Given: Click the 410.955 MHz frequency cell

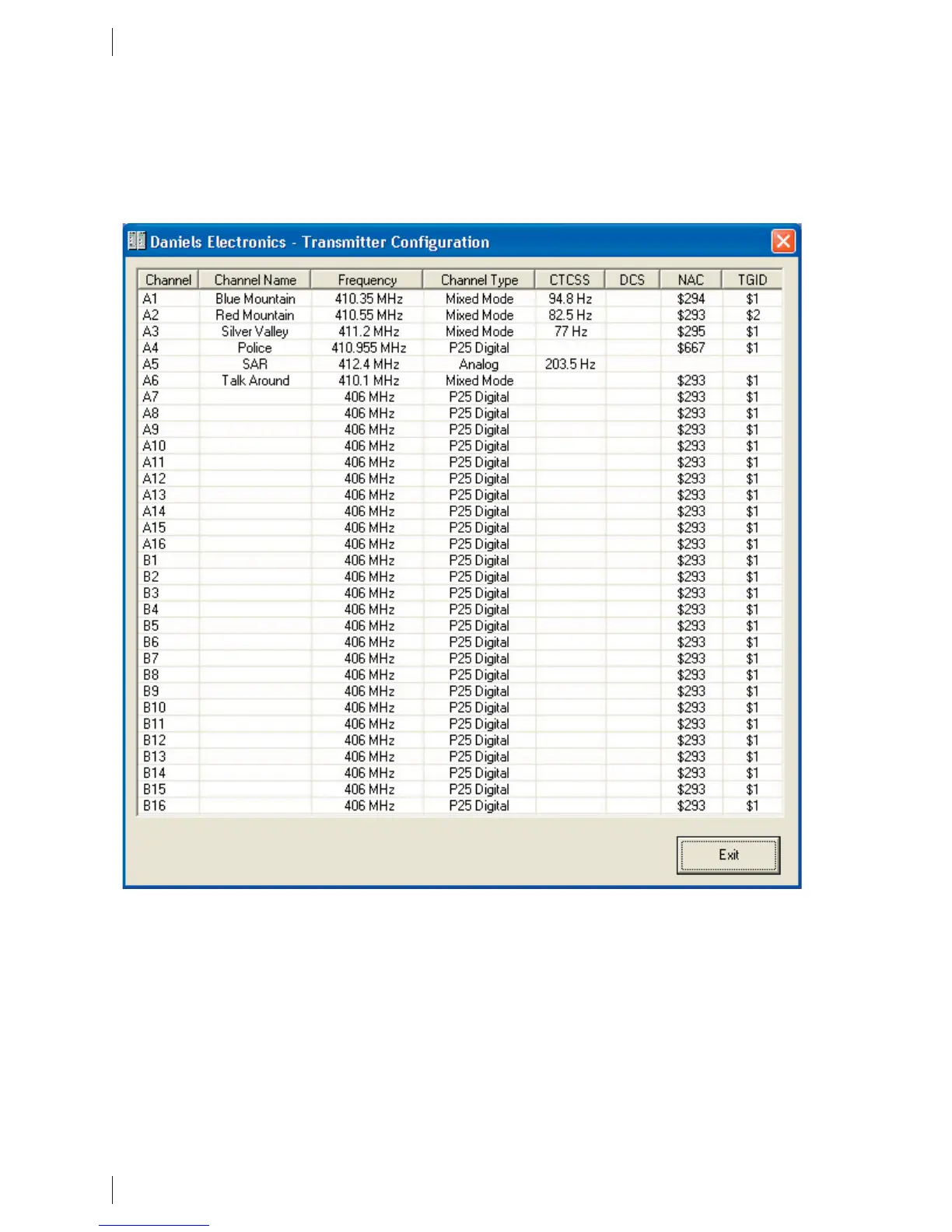Looking at the screenshot, I should click(369, 348).
